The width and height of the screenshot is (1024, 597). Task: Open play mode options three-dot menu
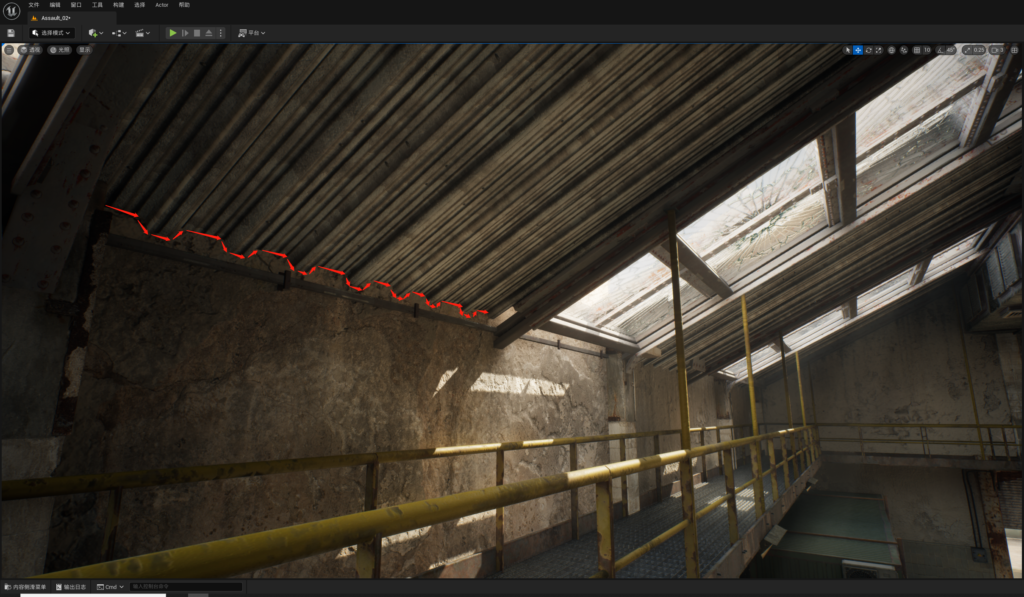(x=221, y=33)
